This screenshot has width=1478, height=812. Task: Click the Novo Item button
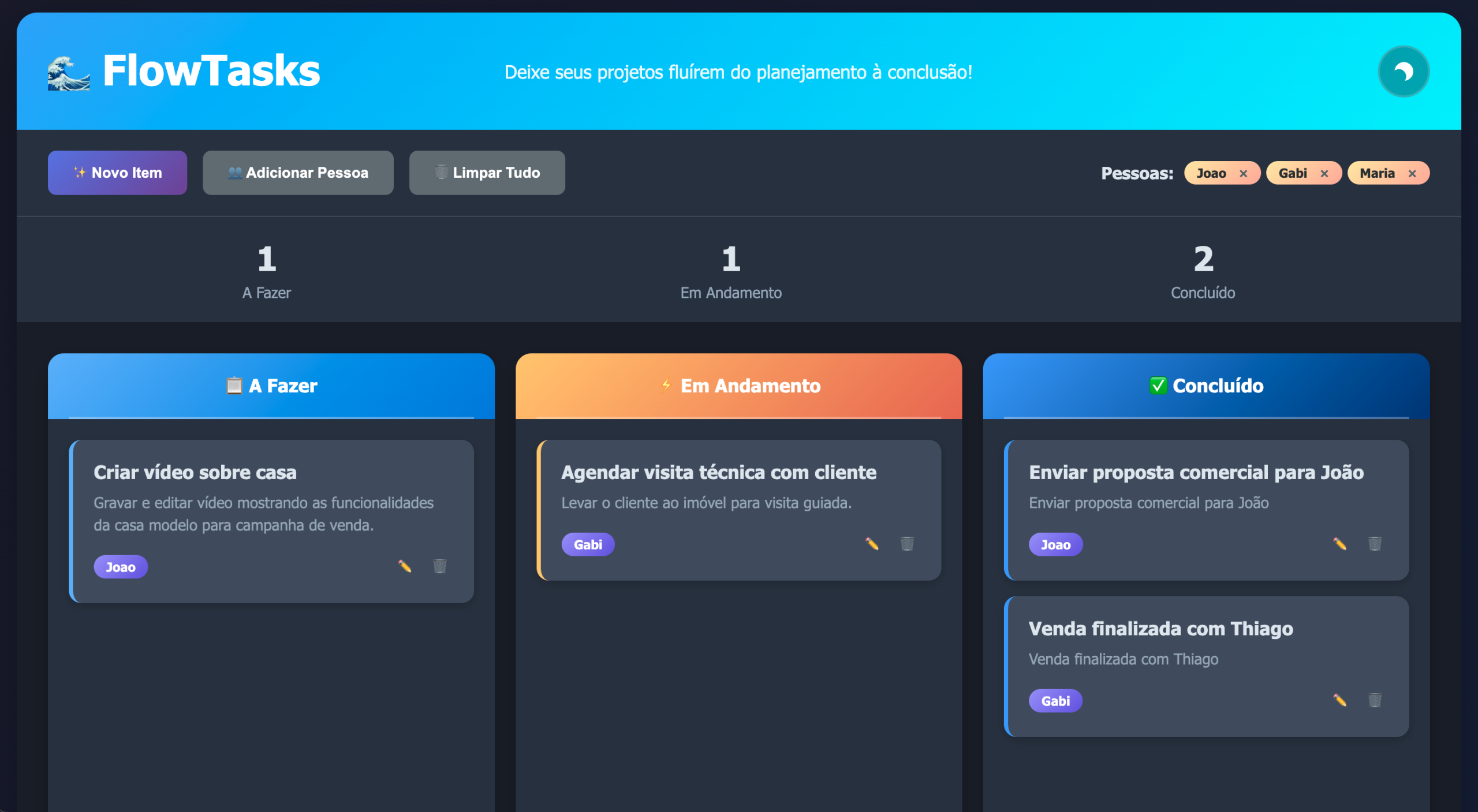pos(117,173)
